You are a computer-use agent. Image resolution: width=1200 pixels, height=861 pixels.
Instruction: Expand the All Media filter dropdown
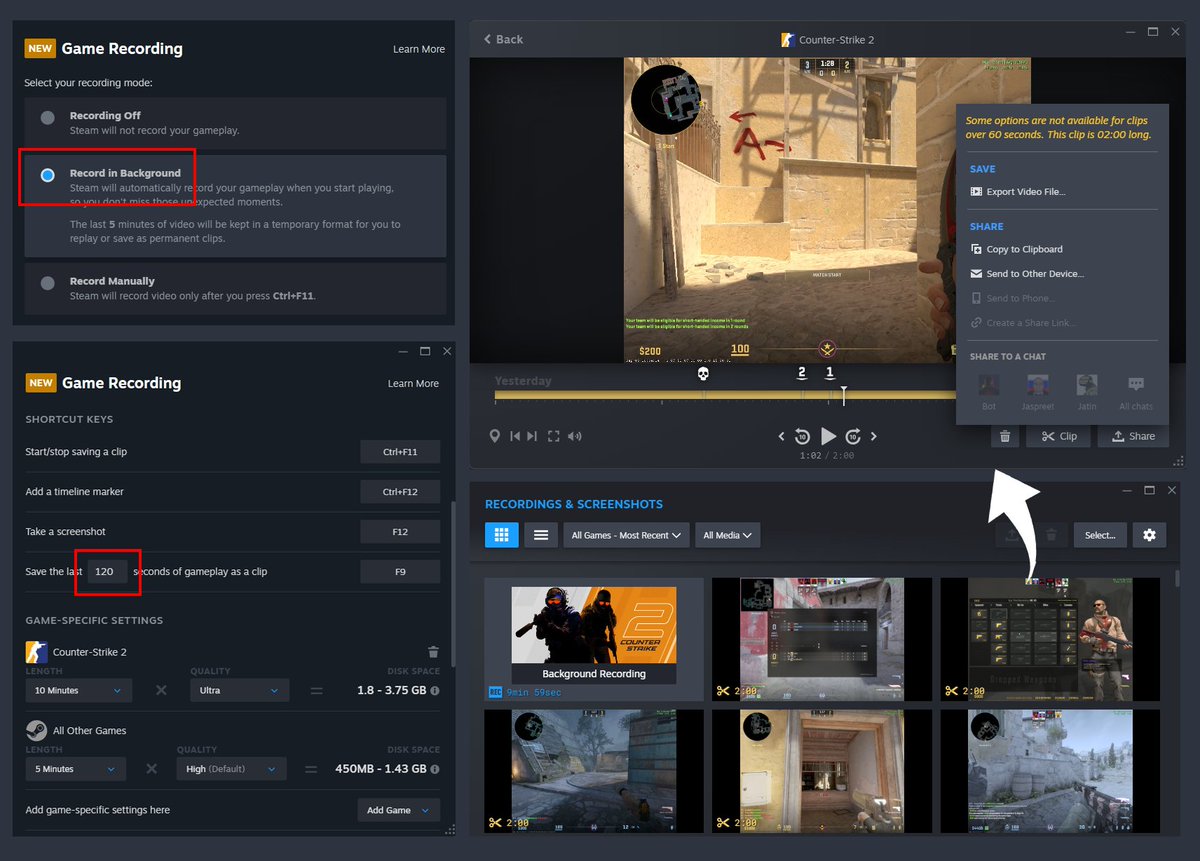point(727,535)
